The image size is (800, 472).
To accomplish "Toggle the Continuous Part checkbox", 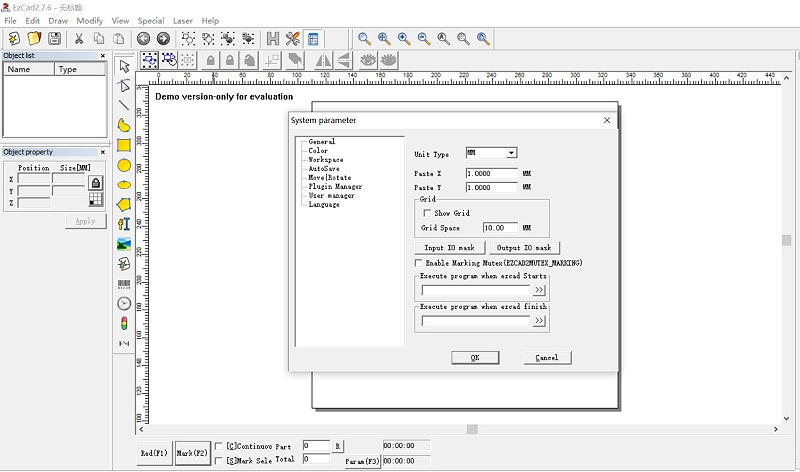I will [x=219, y=446].
